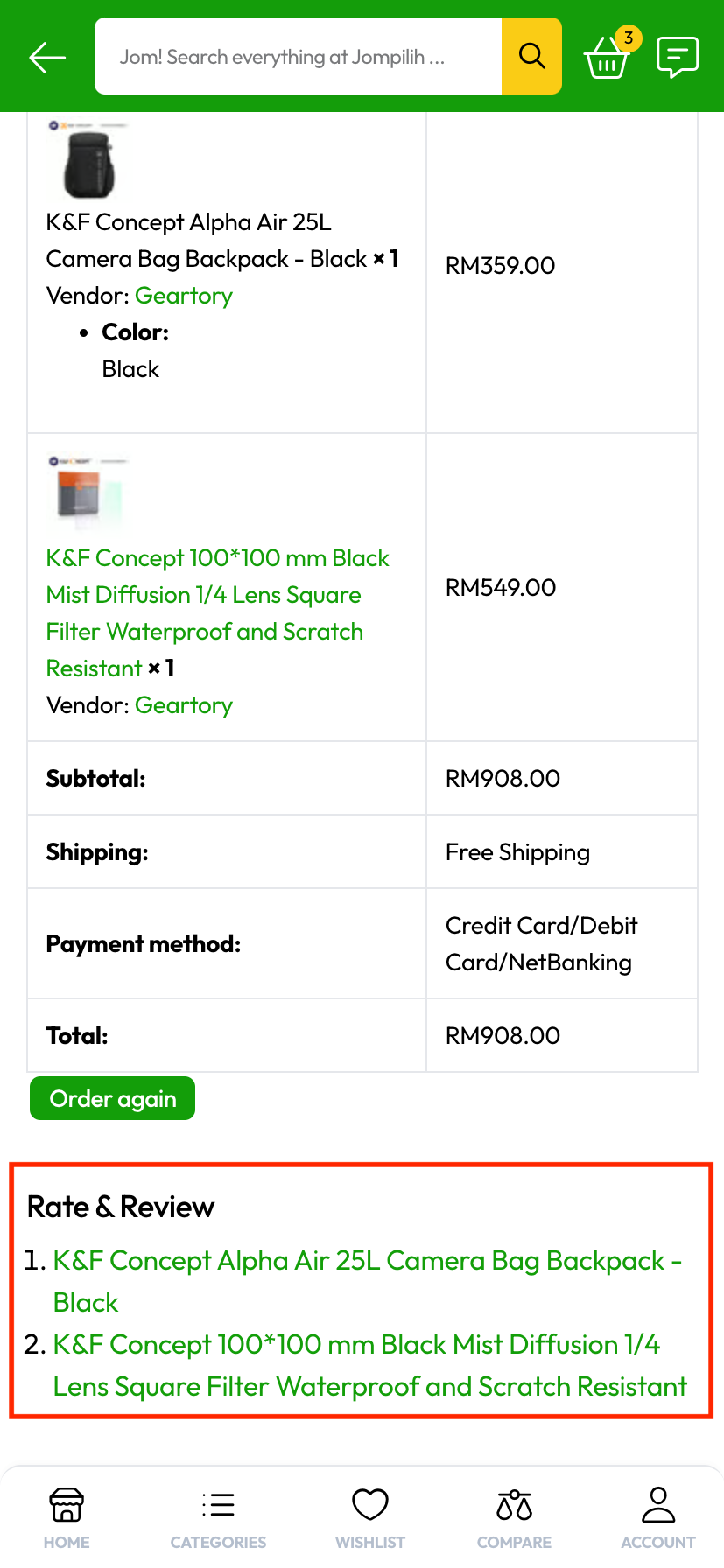This screenshot has height=1568, width=724.
Task: Tap the cart badge showing 3 items
Action: point(628,38)
